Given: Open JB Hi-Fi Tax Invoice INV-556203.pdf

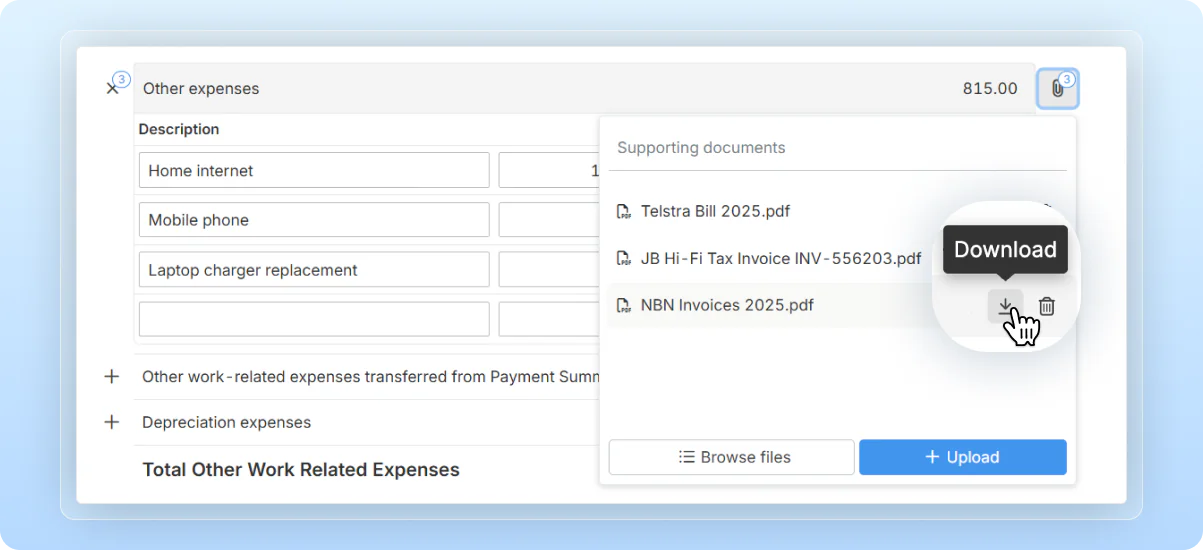Looking at the screenshot, I should click(781, 258).
